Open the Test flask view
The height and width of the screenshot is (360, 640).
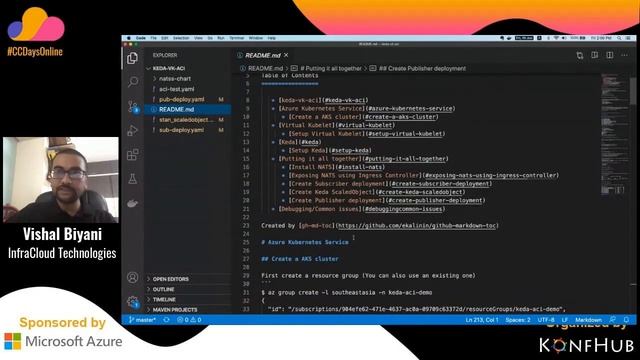pyautogui.click(x=133, y=179)
